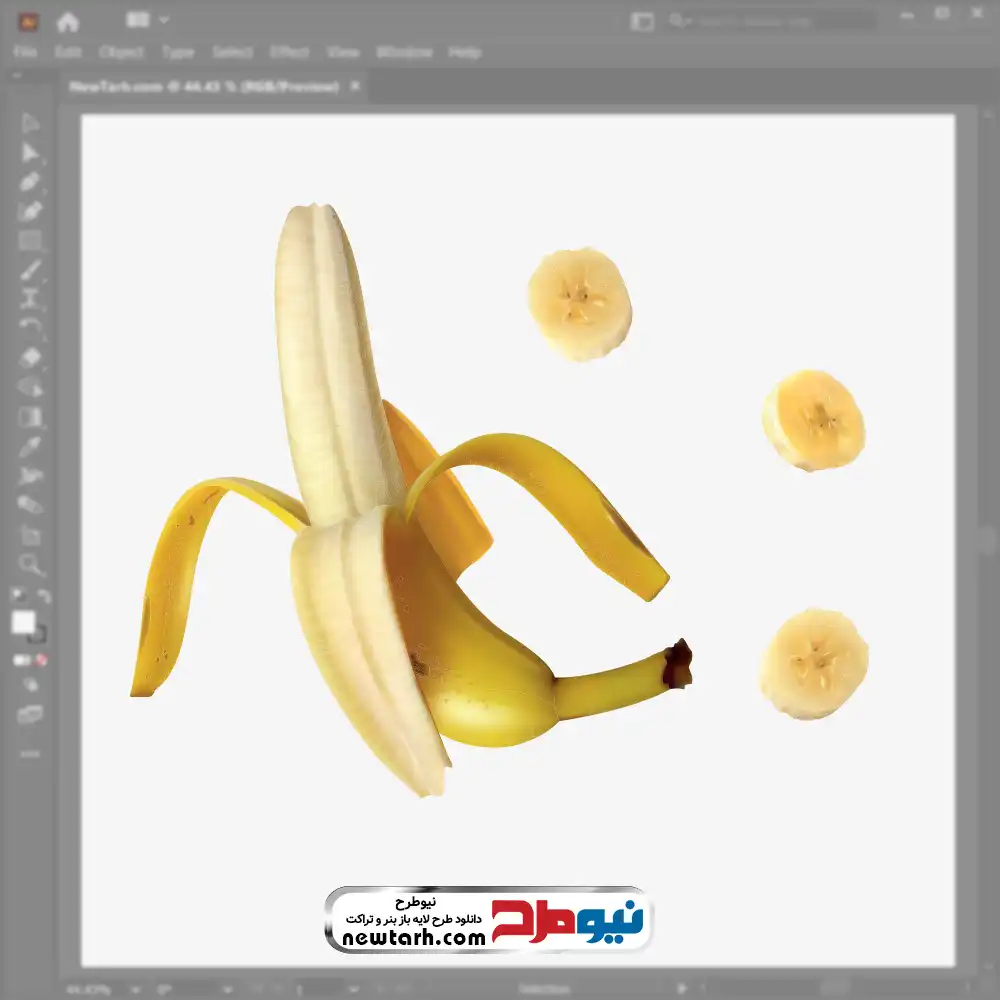Select the Eyedropper tool

pos(30,446)
